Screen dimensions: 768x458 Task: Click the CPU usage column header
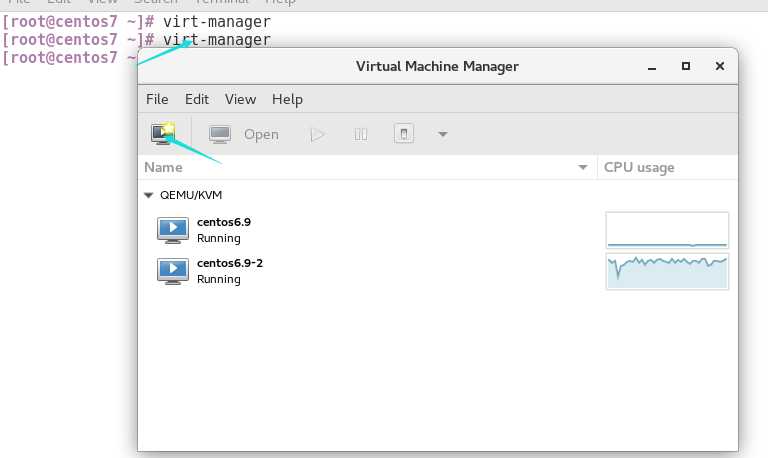(x=667, y=168)
